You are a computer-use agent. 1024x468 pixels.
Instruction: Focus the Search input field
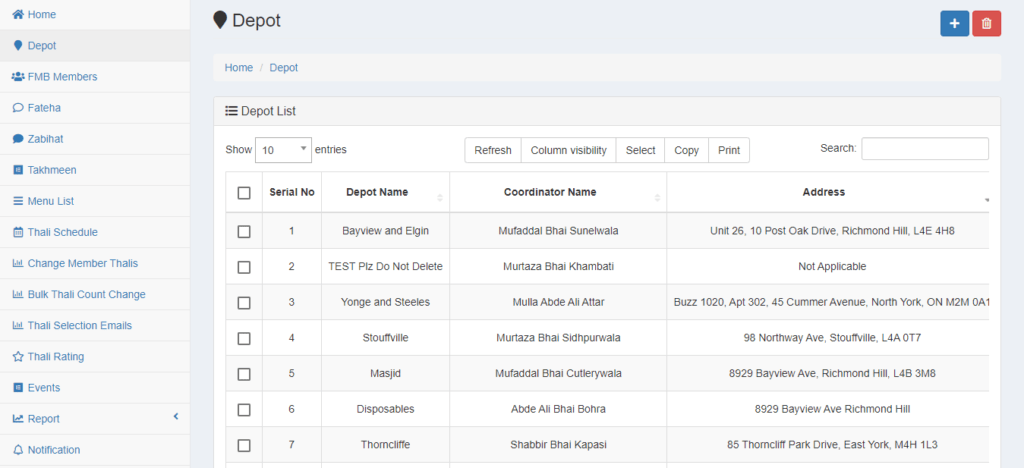[x=924, y=149]
